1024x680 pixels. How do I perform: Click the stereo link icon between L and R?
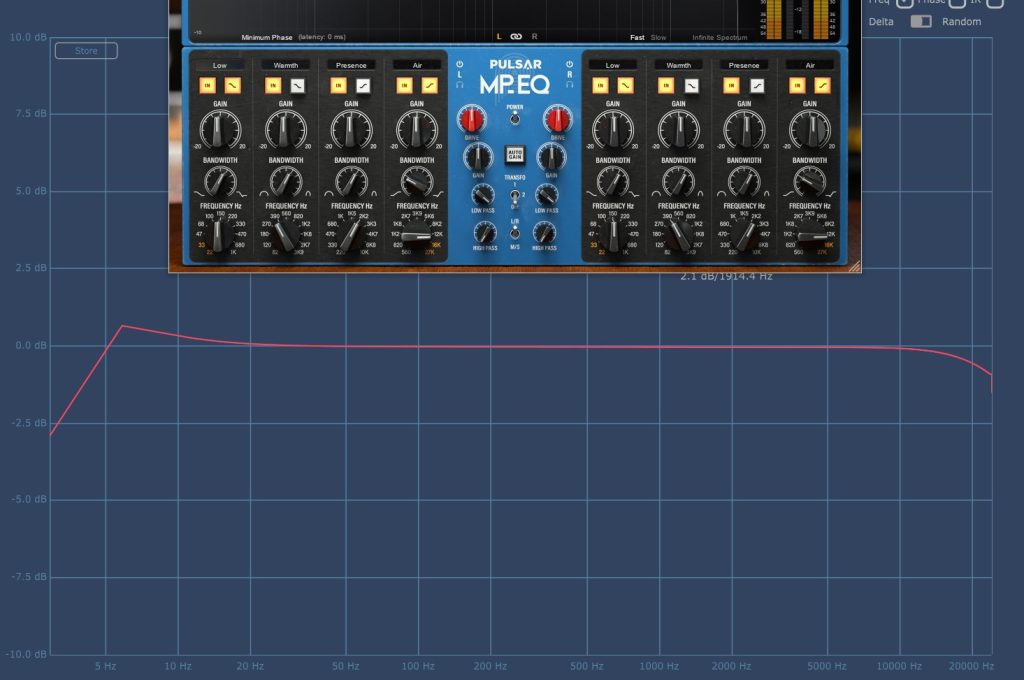click(x=516, y=37)
